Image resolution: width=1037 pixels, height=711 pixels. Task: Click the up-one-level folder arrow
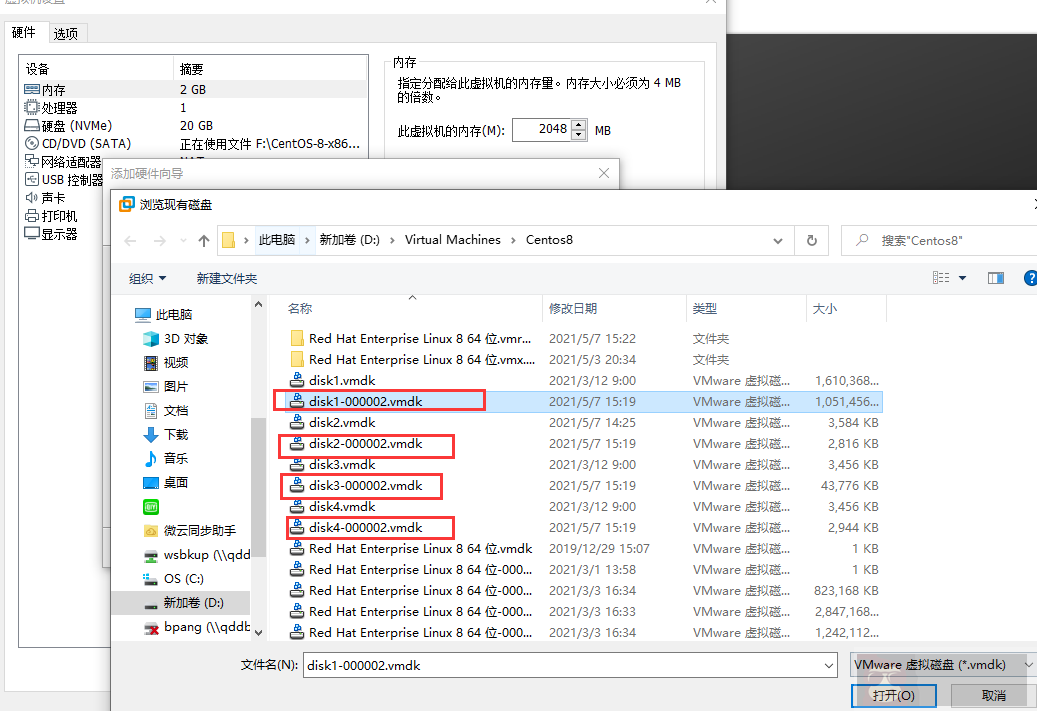click(204, 240)
